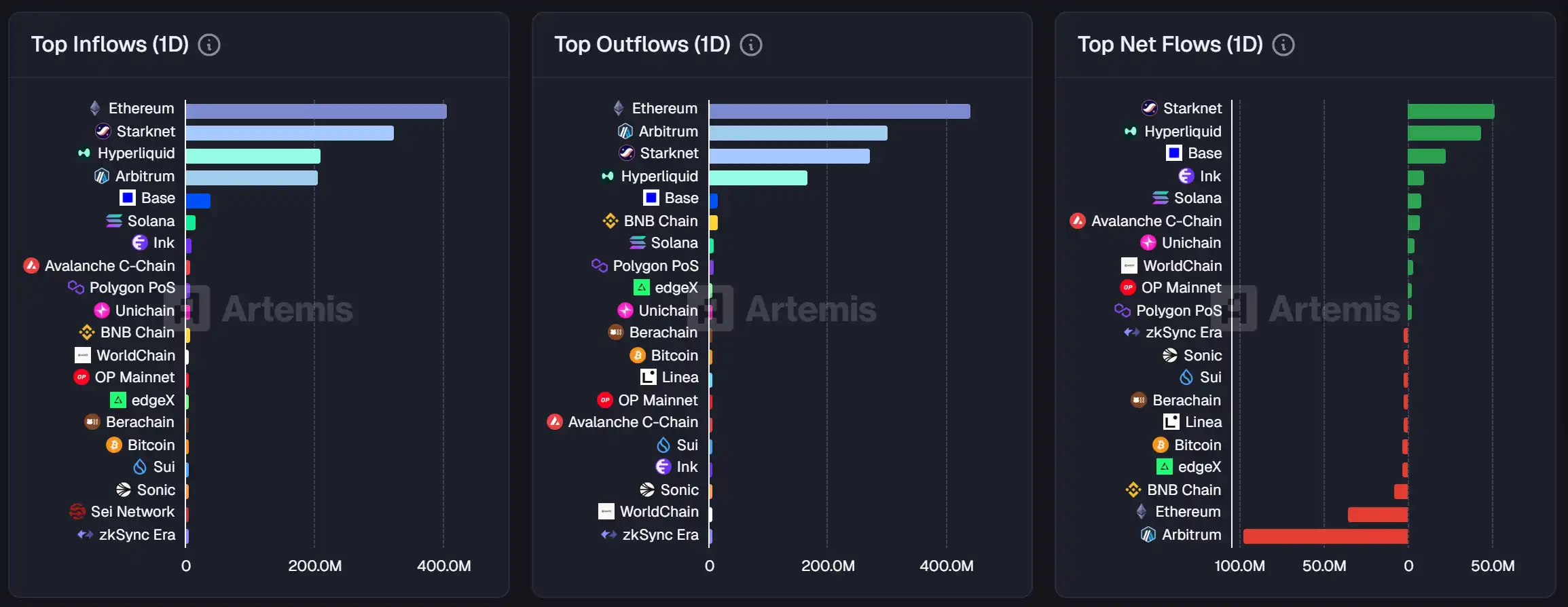1568x607 pixels.
Task: Click the Arbitrum logo in the Top Outflows chart
Action: tap(625, 131)
